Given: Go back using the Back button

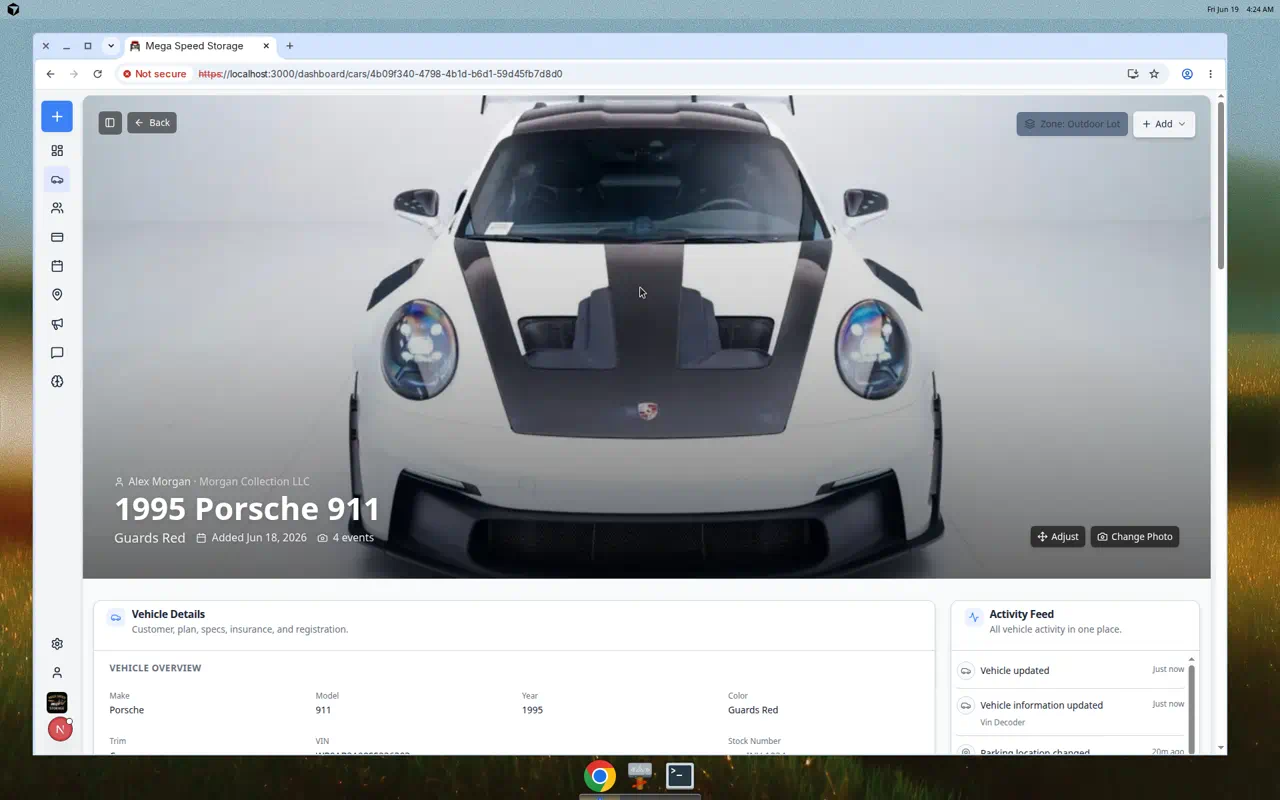Looking at the screenshot, I should [x=152, y=123].
